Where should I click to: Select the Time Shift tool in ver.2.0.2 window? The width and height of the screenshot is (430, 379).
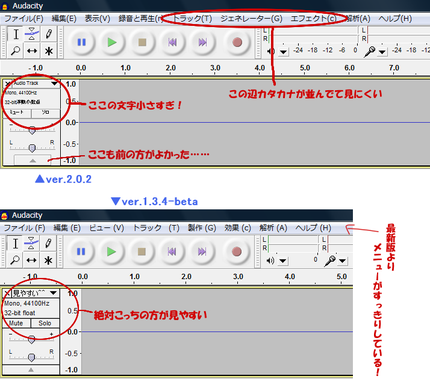(x=32, y=51)
